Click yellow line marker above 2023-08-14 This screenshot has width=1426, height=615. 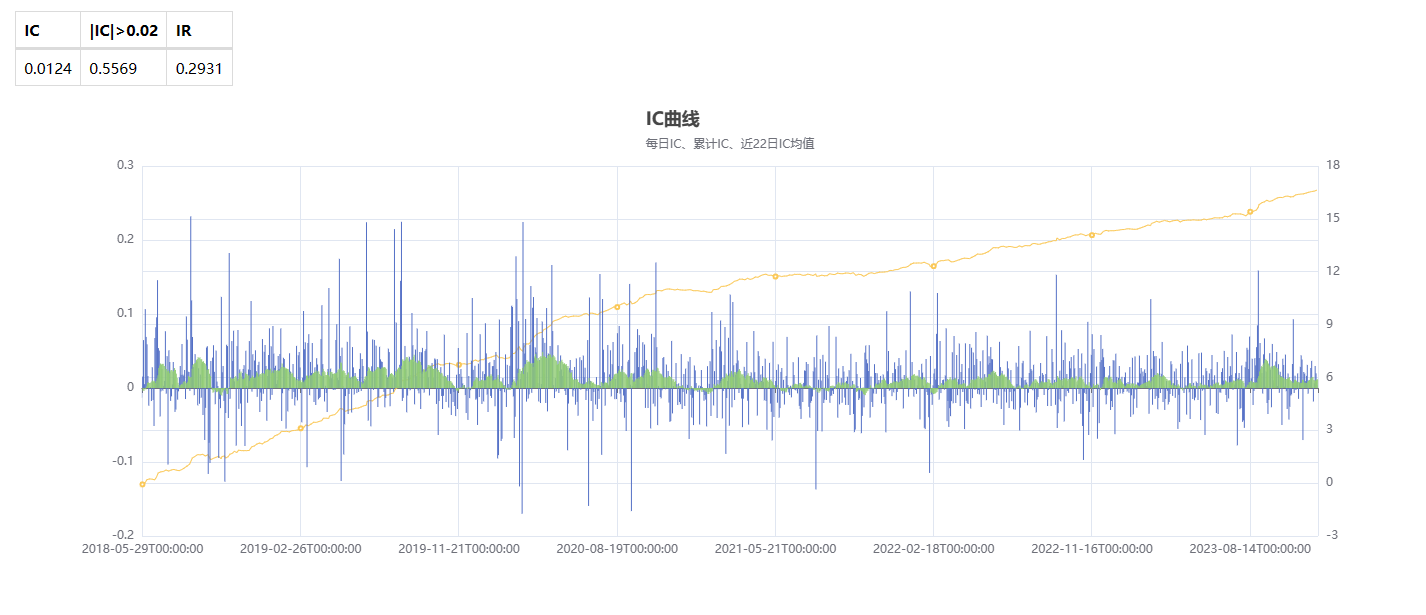[x=1250, y=212]
